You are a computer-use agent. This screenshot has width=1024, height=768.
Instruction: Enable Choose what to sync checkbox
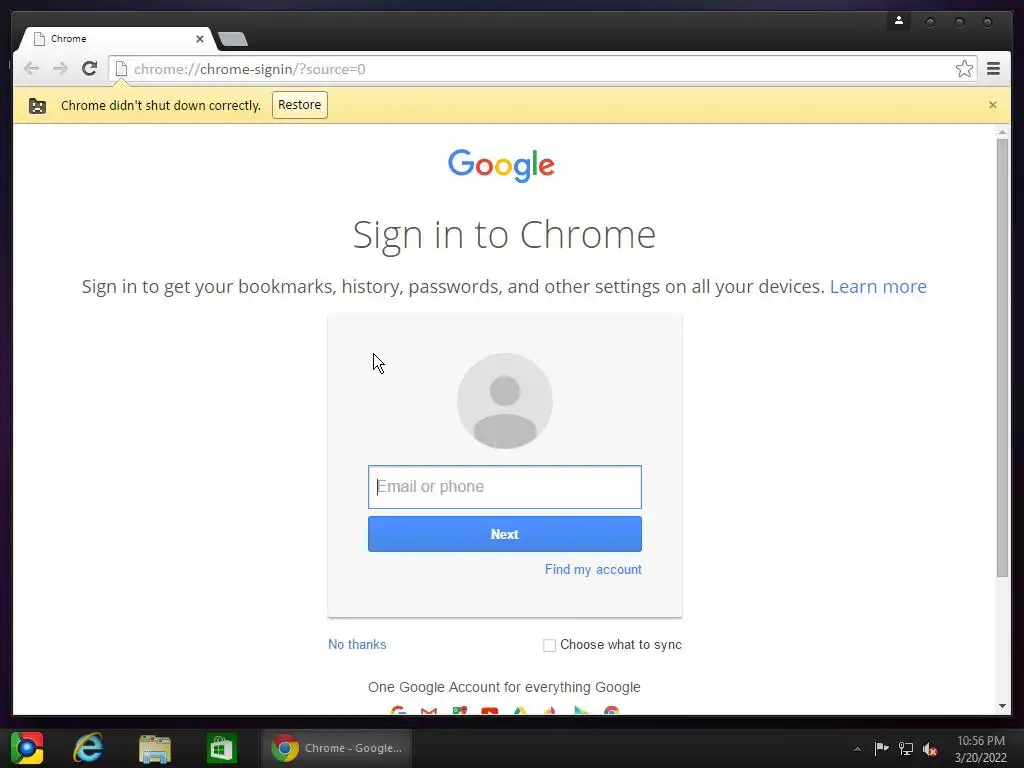coord(549,645)
